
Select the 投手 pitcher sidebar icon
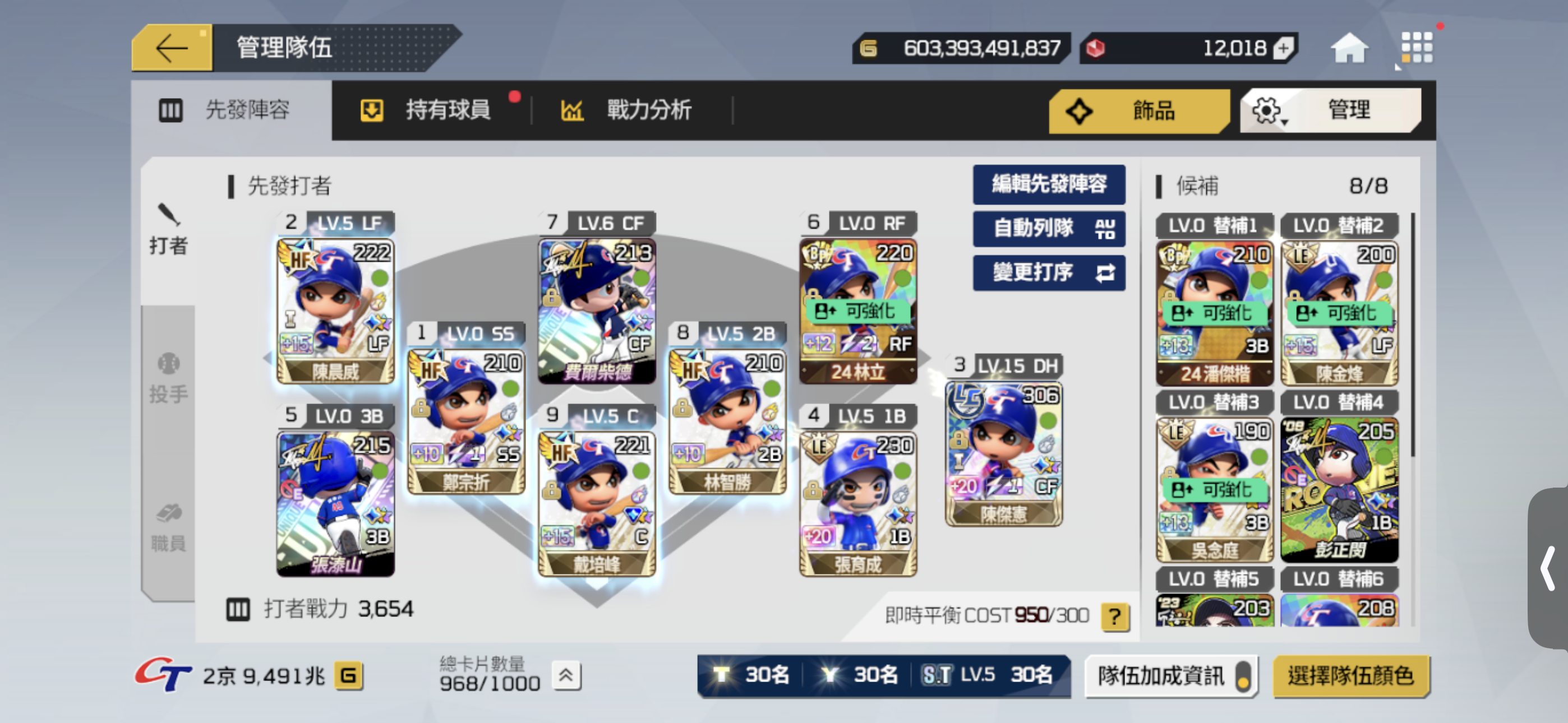coord(168,378)
